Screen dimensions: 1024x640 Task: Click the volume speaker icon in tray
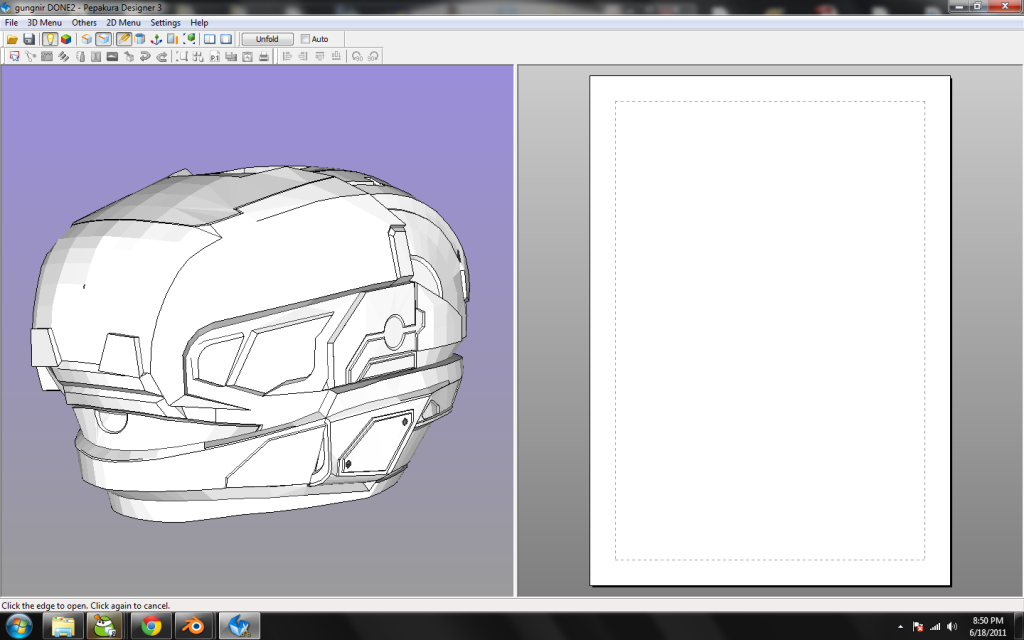(951, 626)
